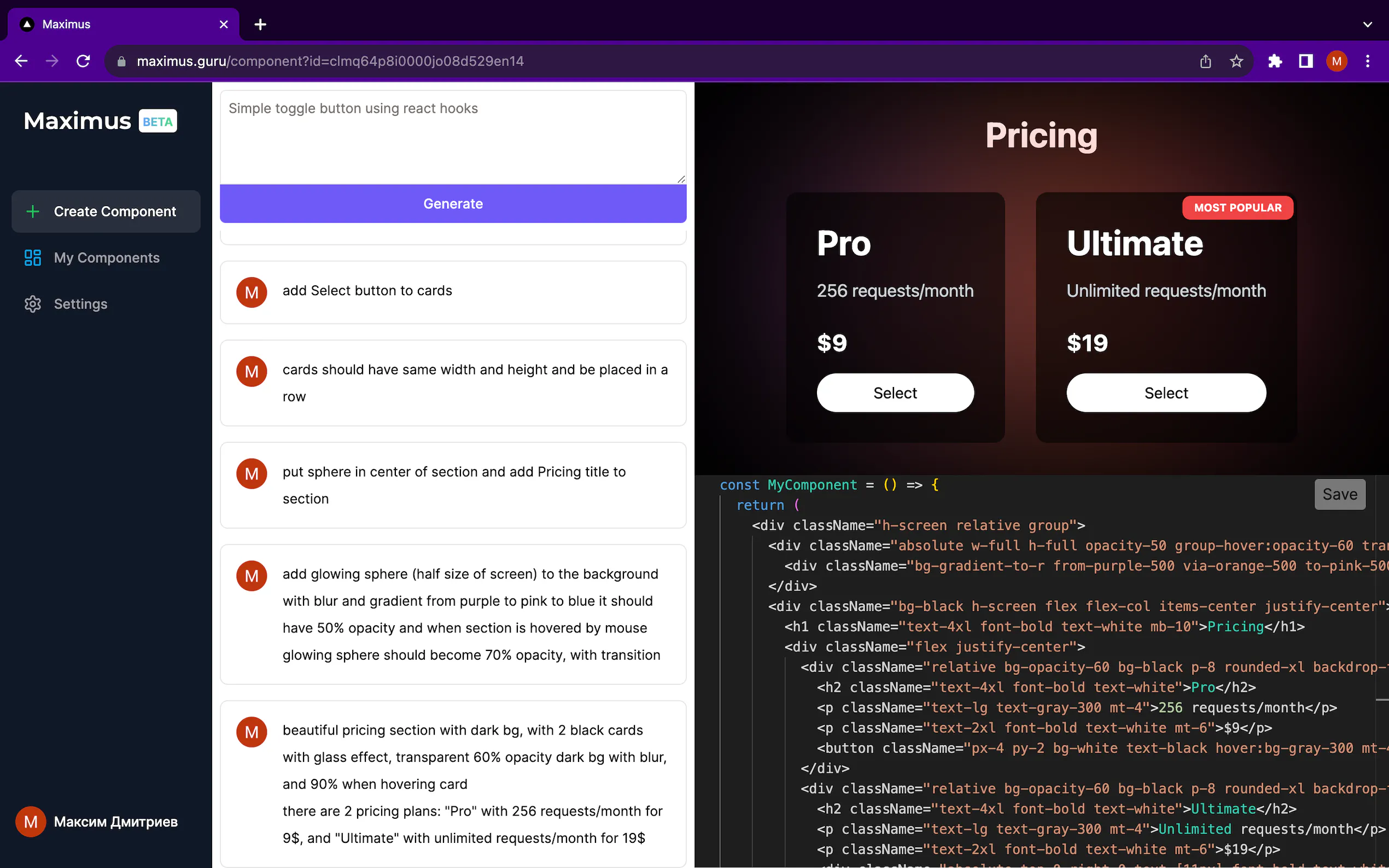Image resolution: width=1389 pixels, height=868 pixels.
Task: Open the Chrome three-dot menu
Action: [1367, 61]
